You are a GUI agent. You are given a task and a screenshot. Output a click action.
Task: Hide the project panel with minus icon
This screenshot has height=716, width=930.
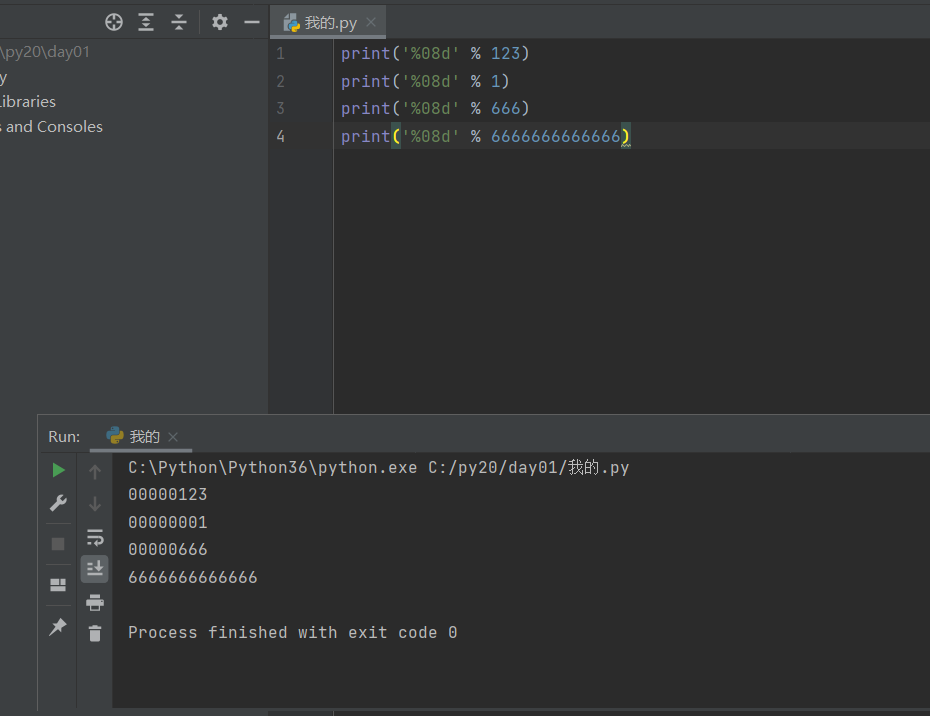[x=252, y=23]
